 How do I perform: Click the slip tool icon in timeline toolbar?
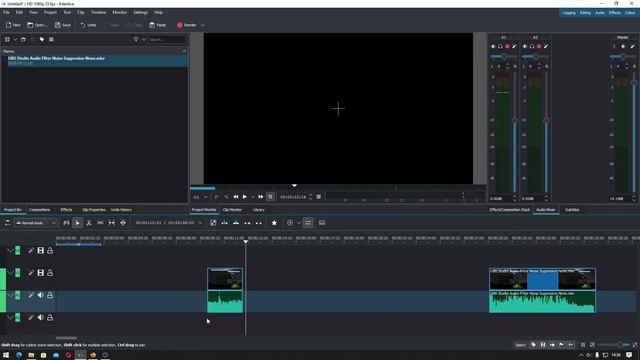click(x=123, y=223)
